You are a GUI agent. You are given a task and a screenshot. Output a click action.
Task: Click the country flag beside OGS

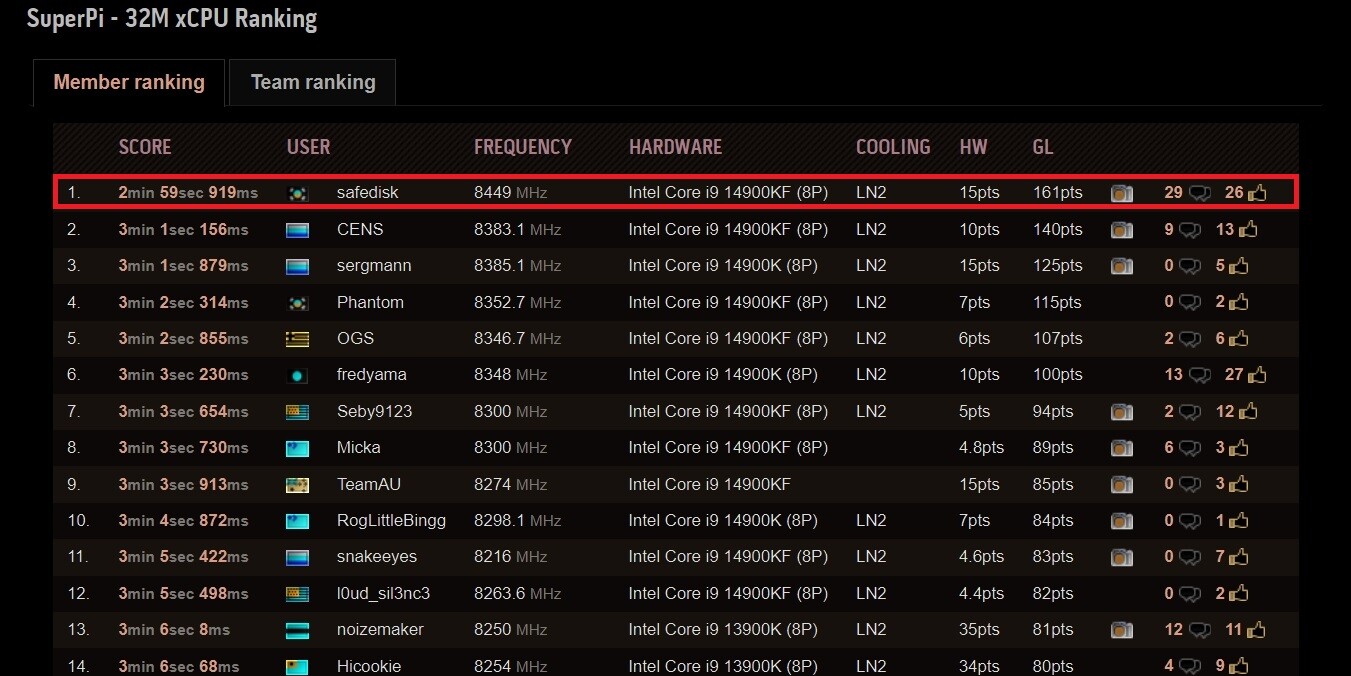click(x=298, y=339)
